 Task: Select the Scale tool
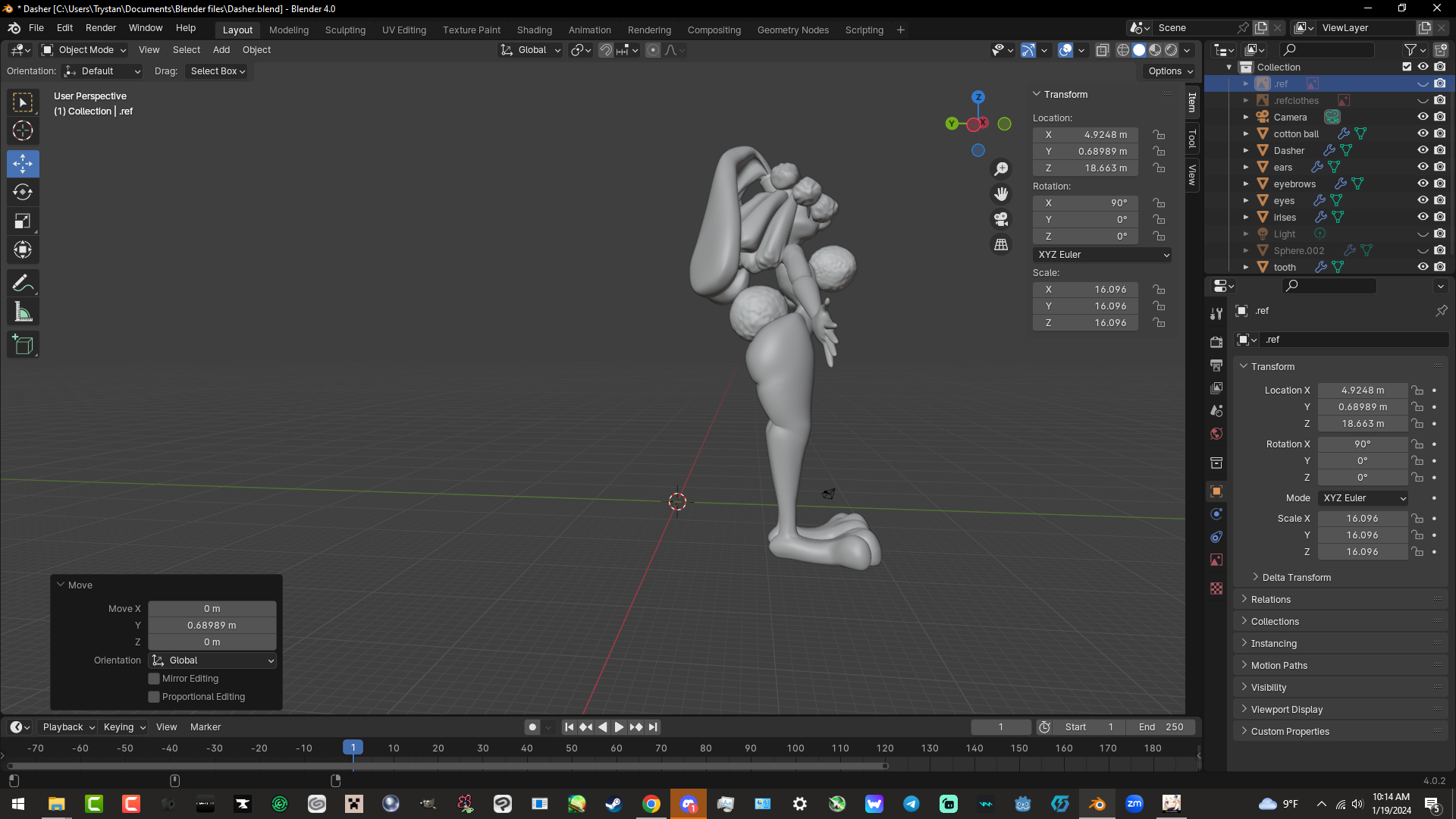coord(23,221)
